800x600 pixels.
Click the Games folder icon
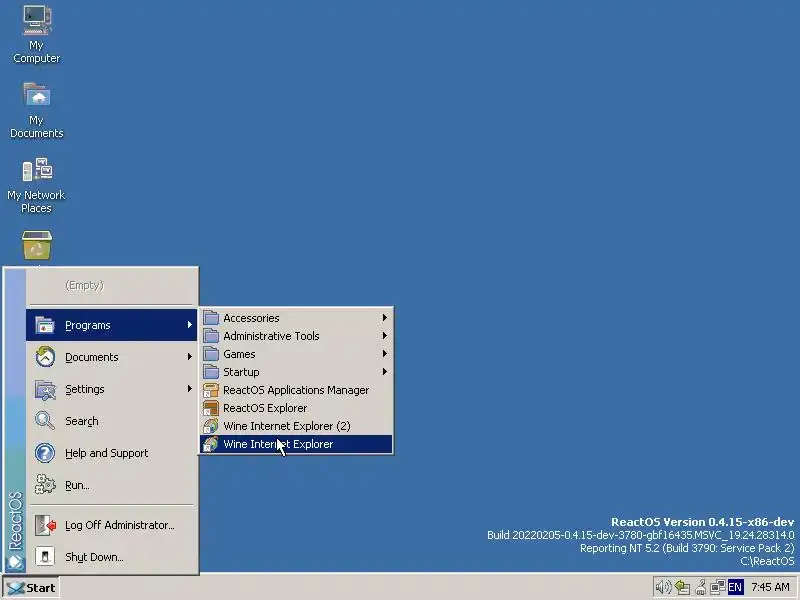pyautogui.click(x=211, y=354)
